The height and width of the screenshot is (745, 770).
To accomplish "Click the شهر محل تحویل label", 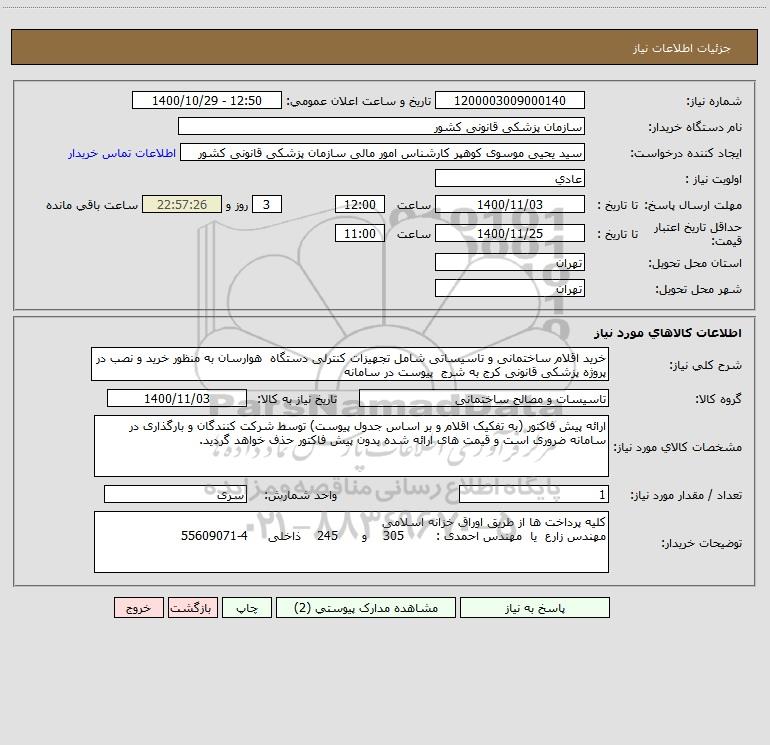I will [699, 290].
